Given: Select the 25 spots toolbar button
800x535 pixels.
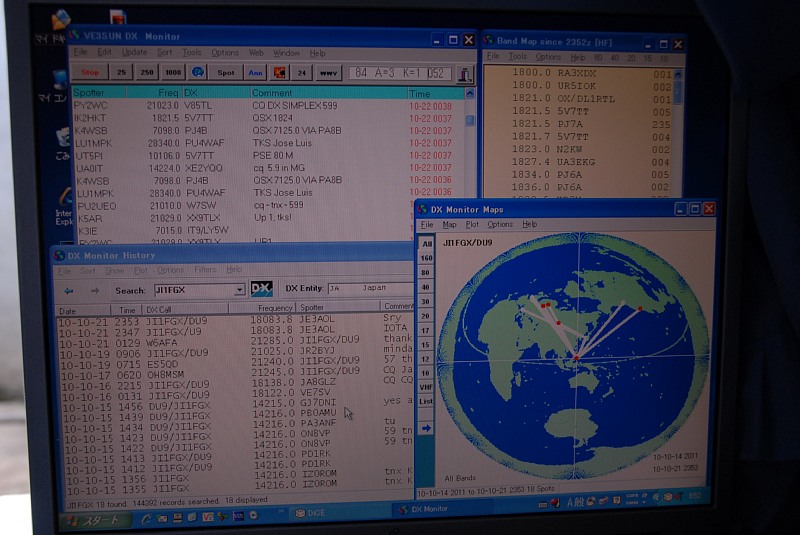Looking at the screenshot, I should click(121, 72).
